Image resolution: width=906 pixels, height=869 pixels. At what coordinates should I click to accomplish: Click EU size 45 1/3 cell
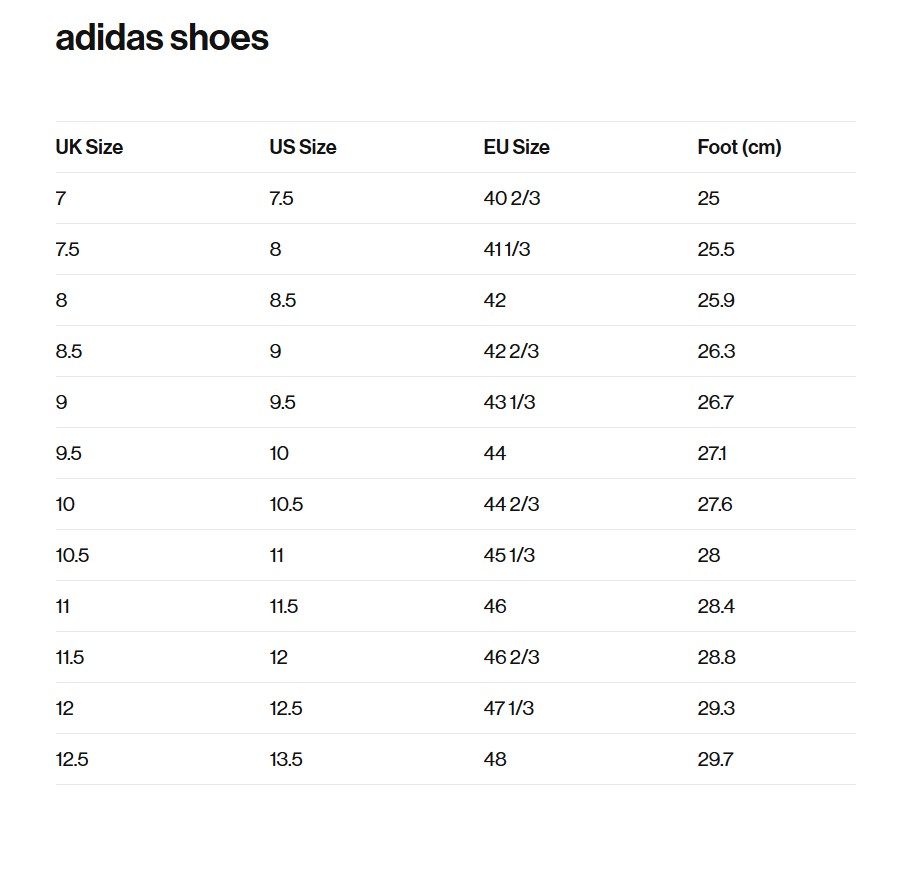[x=509, y=555]
